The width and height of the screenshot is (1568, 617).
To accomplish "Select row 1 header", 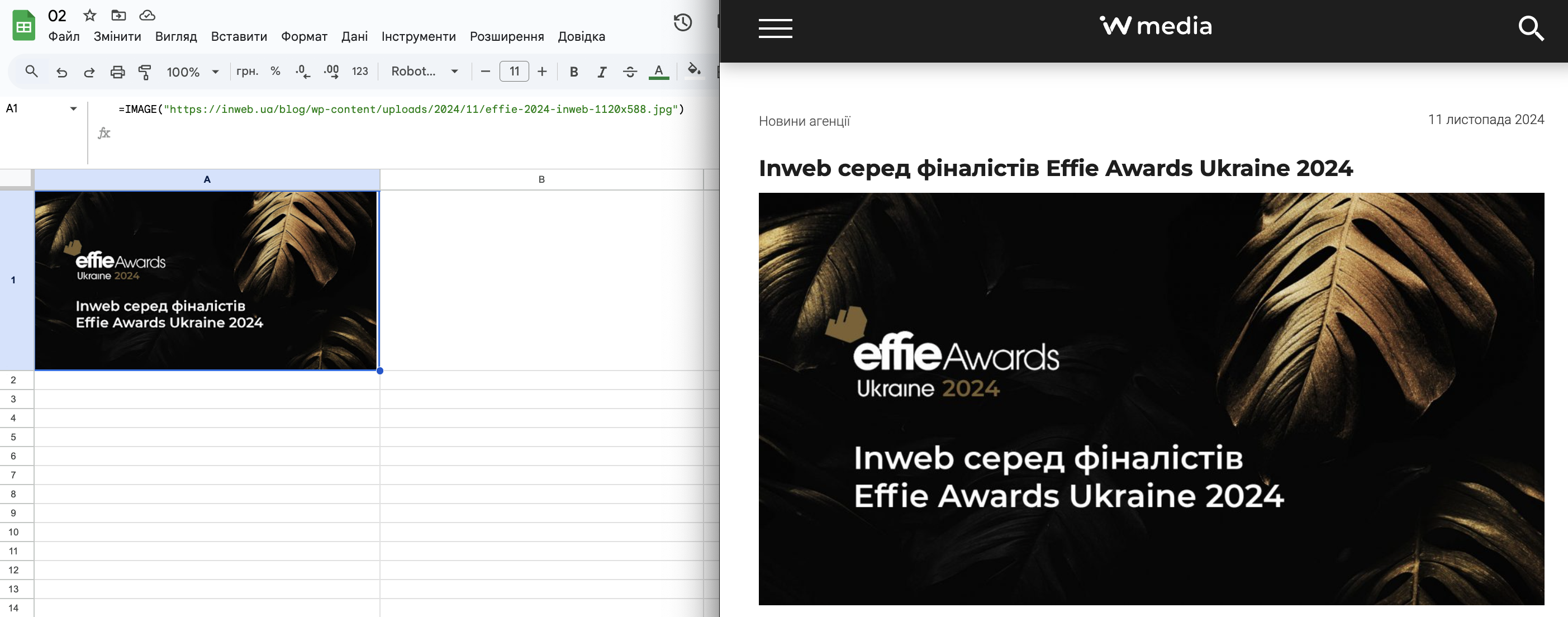I will (x=13, y=281).
